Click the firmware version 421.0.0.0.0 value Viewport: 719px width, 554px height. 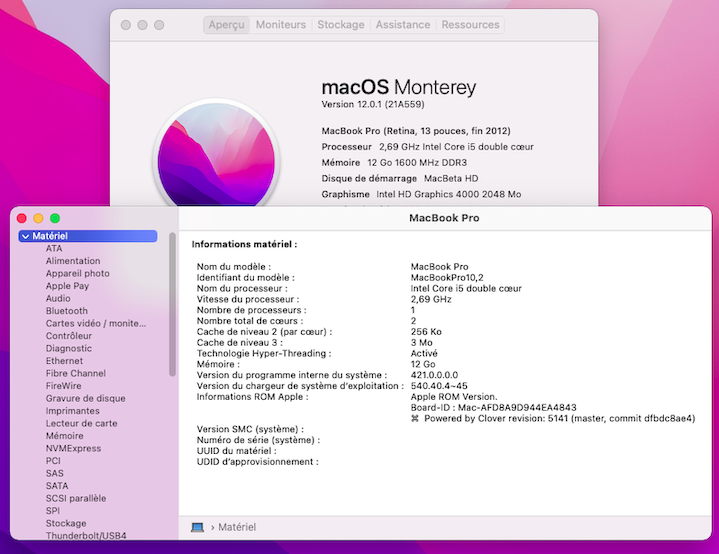coord(434,375)
